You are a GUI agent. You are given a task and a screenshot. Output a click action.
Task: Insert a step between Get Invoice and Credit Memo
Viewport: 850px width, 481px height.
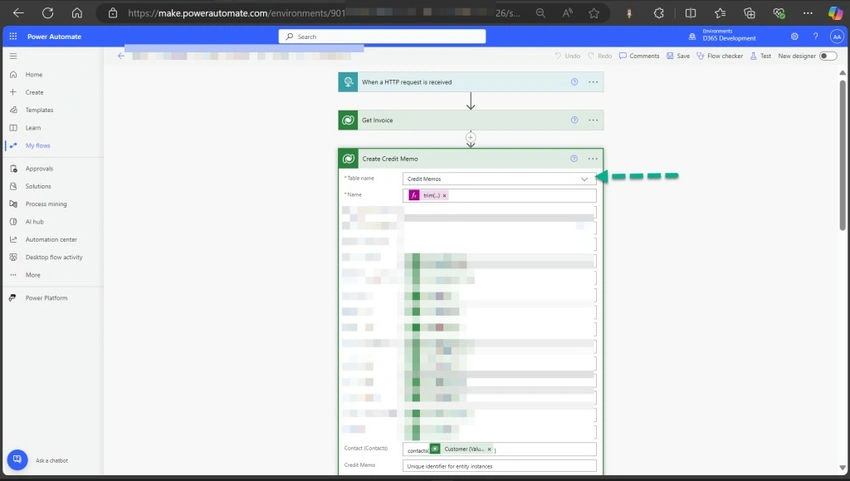(x=471, y=137)
